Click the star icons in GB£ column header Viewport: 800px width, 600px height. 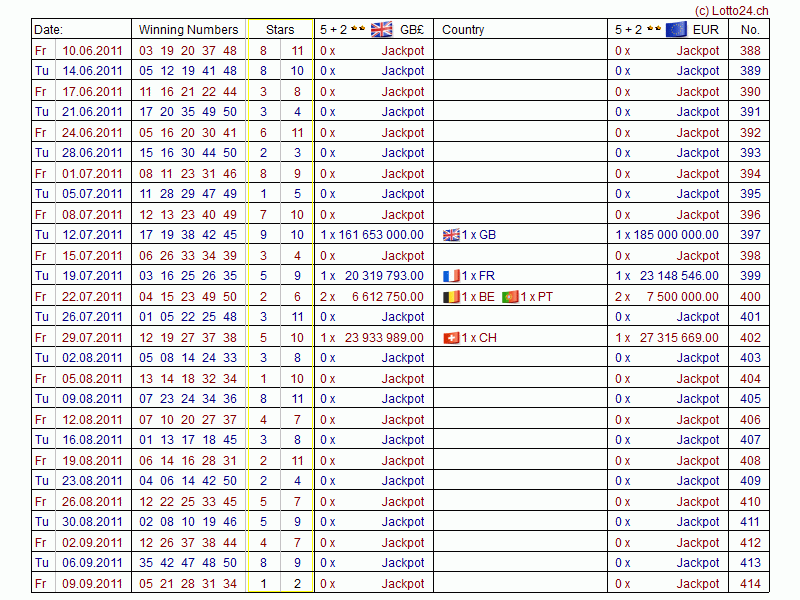tap(359, 30)
